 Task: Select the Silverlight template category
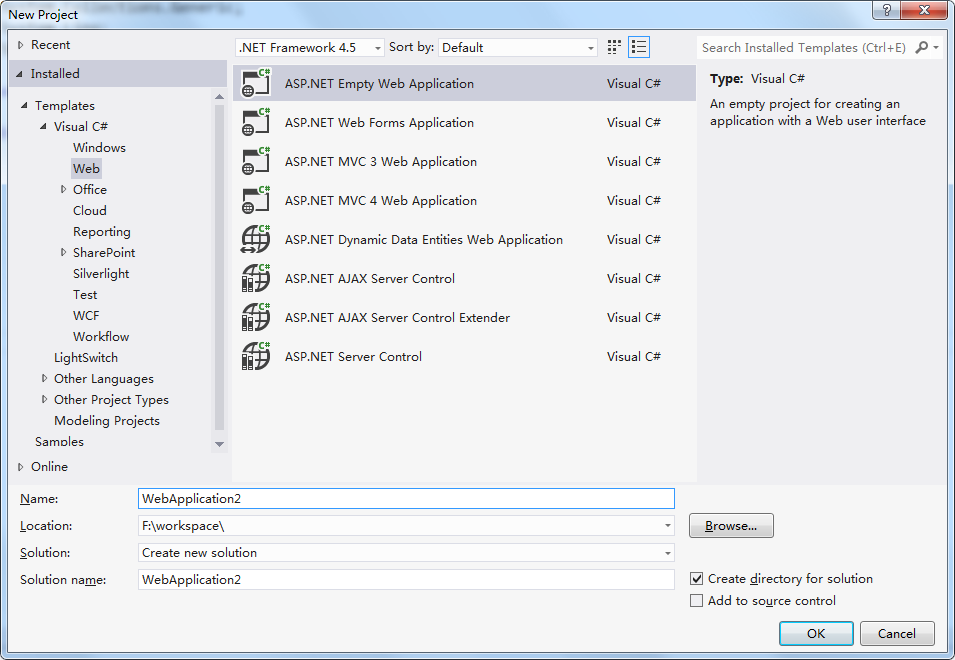click(101, 273)
